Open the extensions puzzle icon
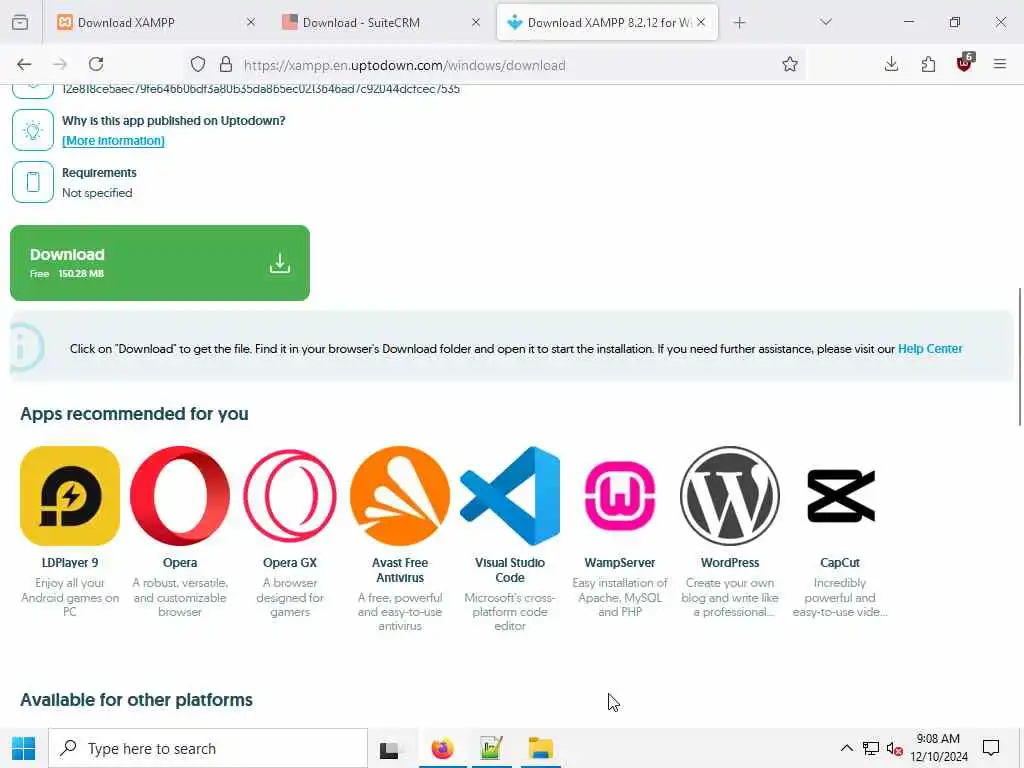 pos(928,64)
